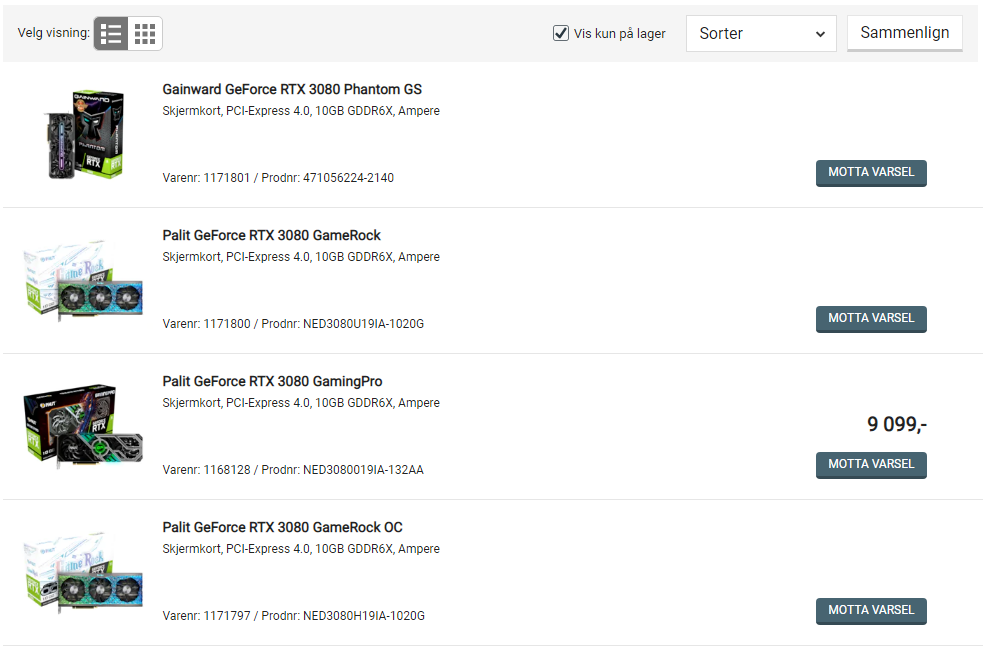Click the description under Palit GameRock OC
This screenshot has height=651, width=990.
(301, 549)
